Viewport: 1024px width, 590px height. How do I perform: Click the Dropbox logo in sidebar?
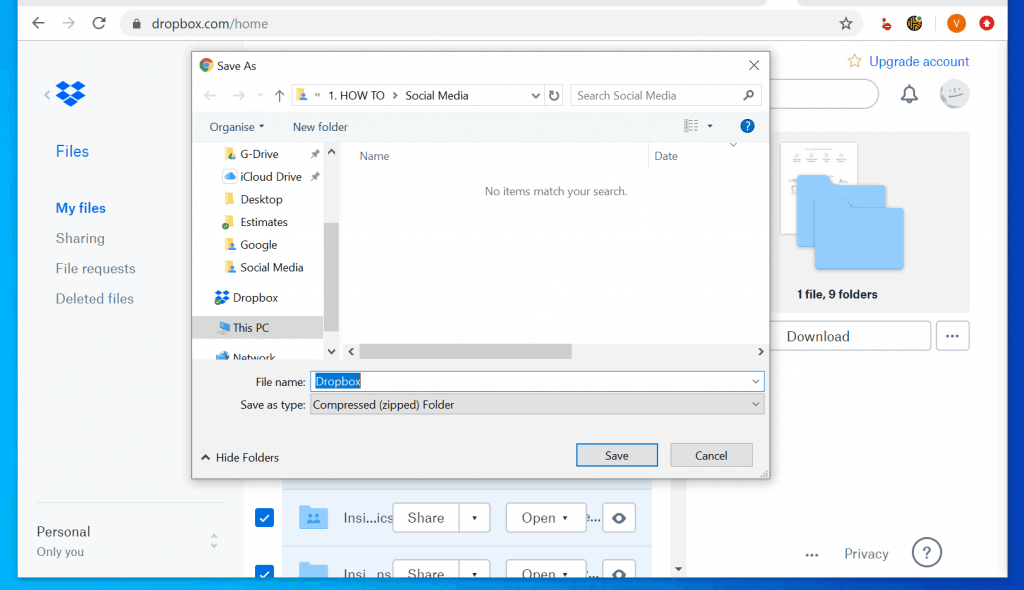tap(71, 93)
